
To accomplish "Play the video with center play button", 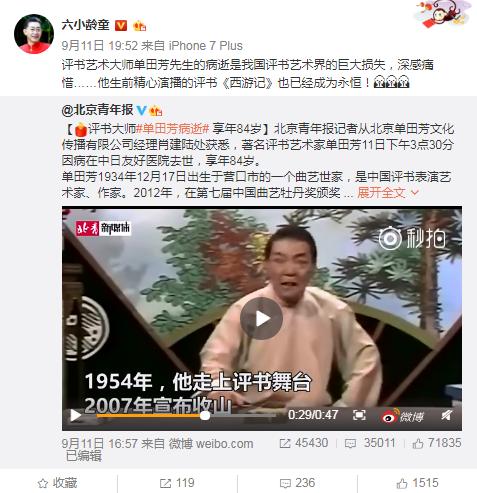I will [261, 319].
